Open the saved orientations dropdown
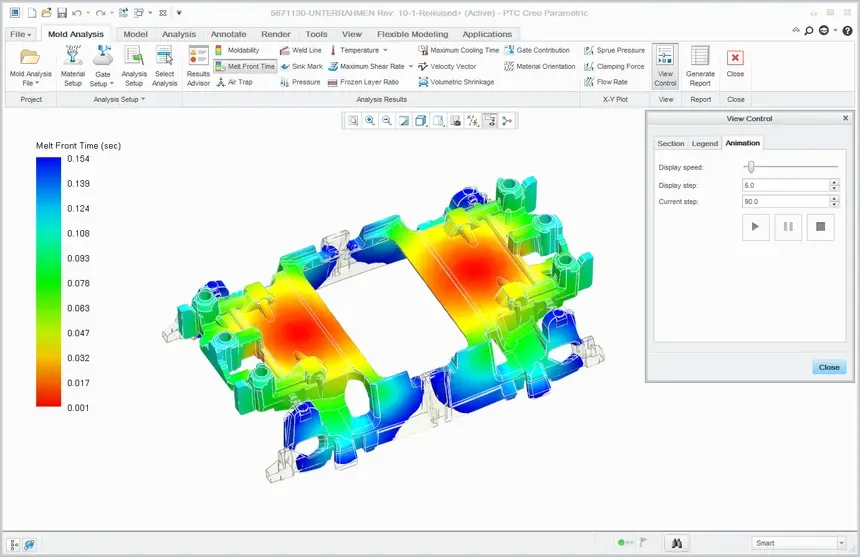 [438, 121]
